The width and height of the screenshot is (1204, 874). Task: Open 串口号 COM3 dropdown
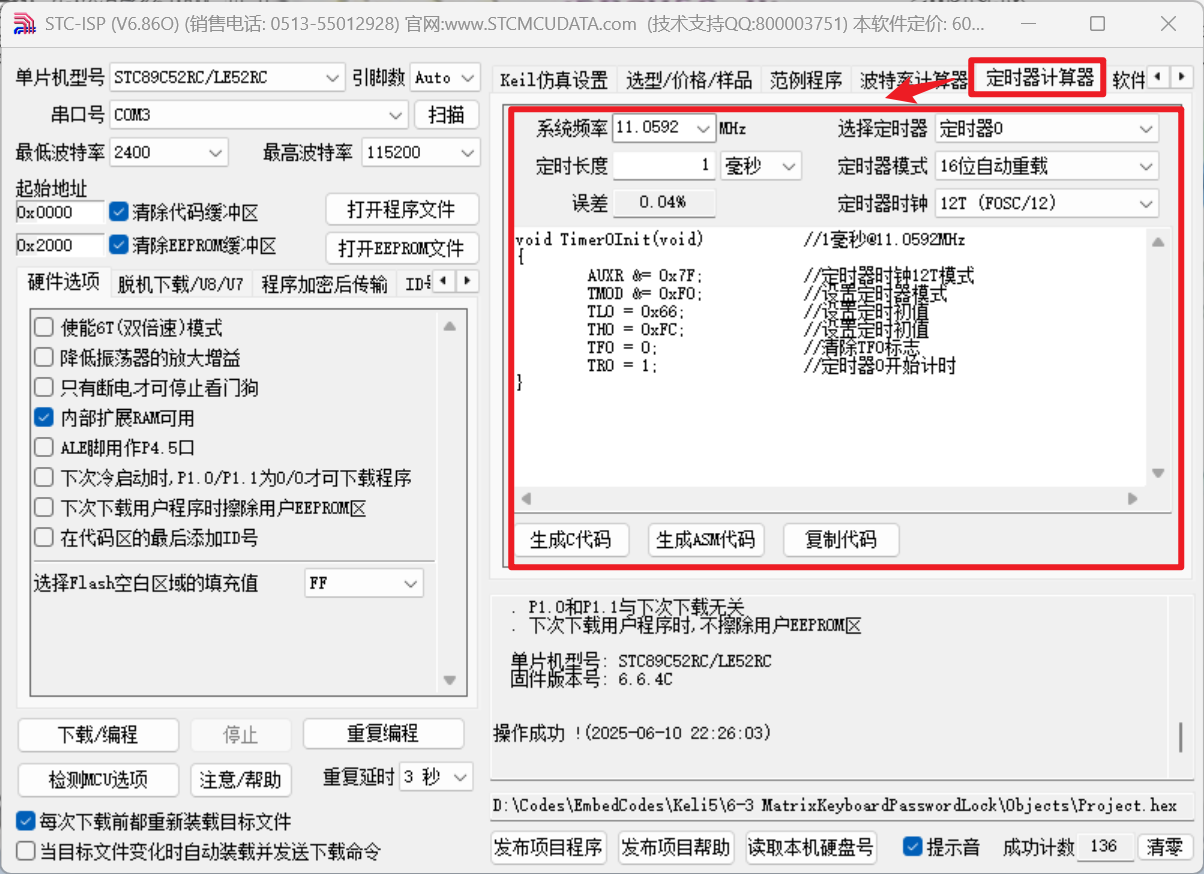(259, 115)
